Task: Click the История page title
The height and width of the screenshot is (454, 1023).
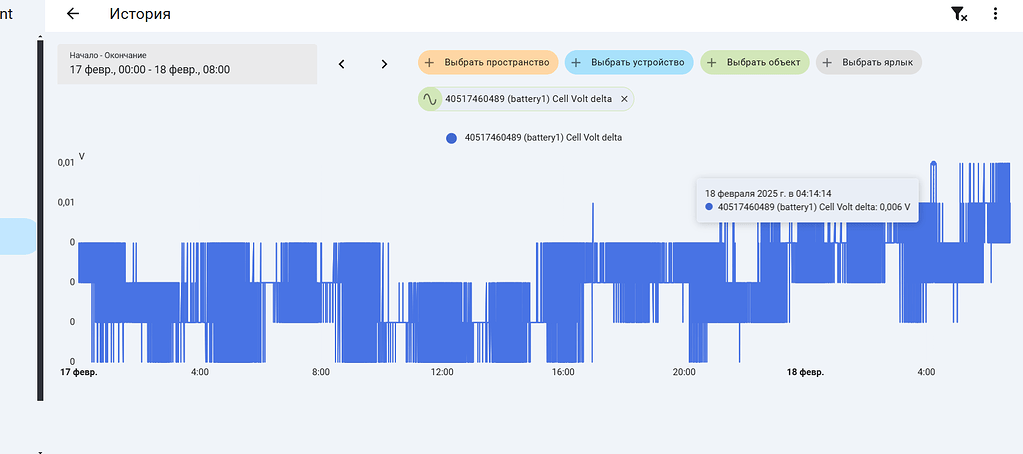Action: (x=140, y=14)
